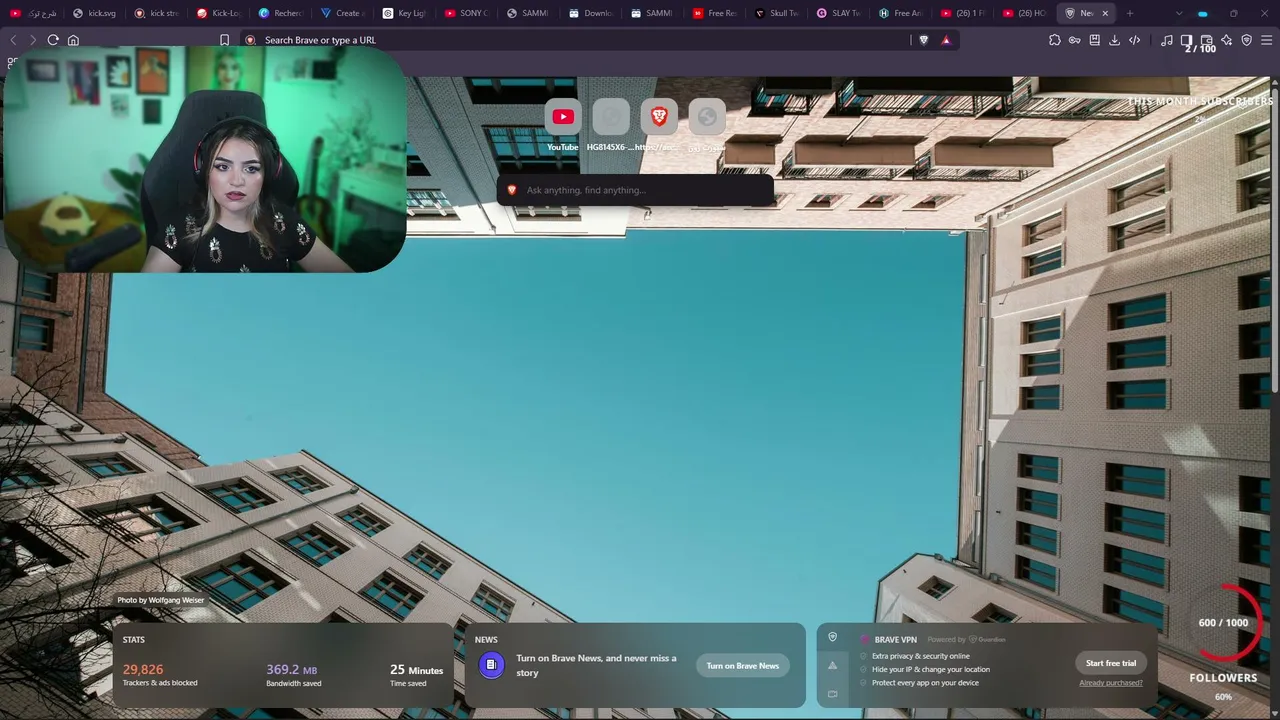1280x720 pixels.
Task: Close the current New Tab
Action: (x=1105, y=13)
